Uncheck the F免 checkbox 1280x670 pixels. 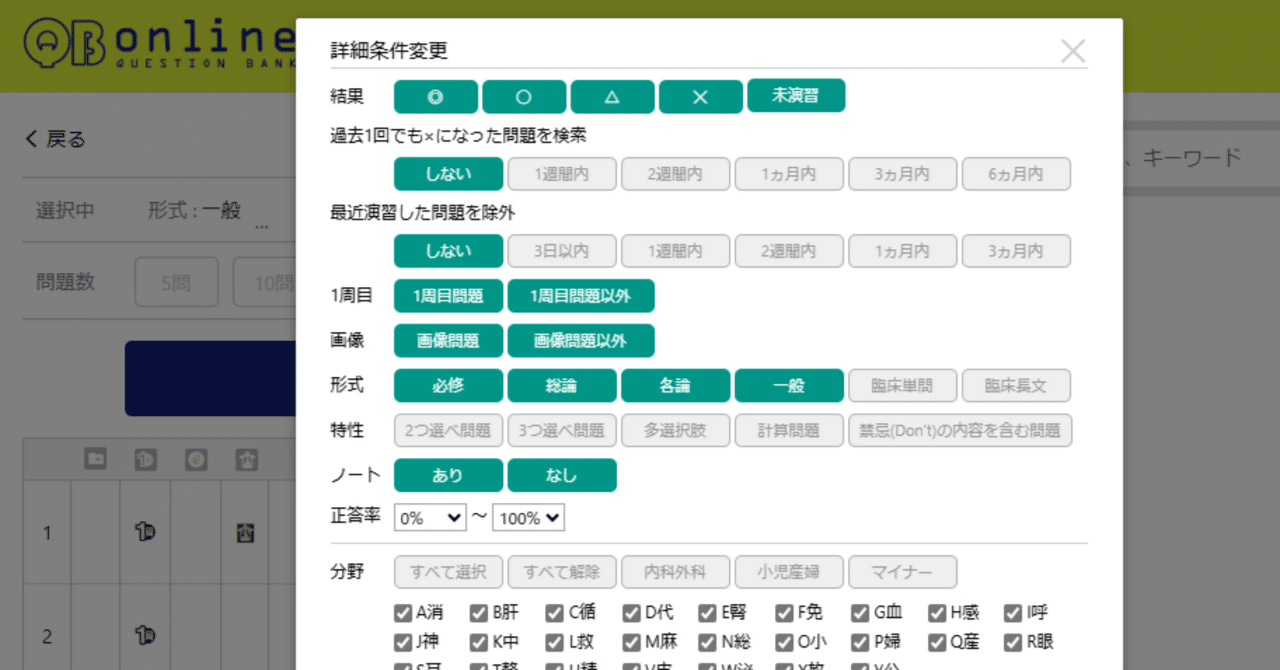[x=784, y=613]
